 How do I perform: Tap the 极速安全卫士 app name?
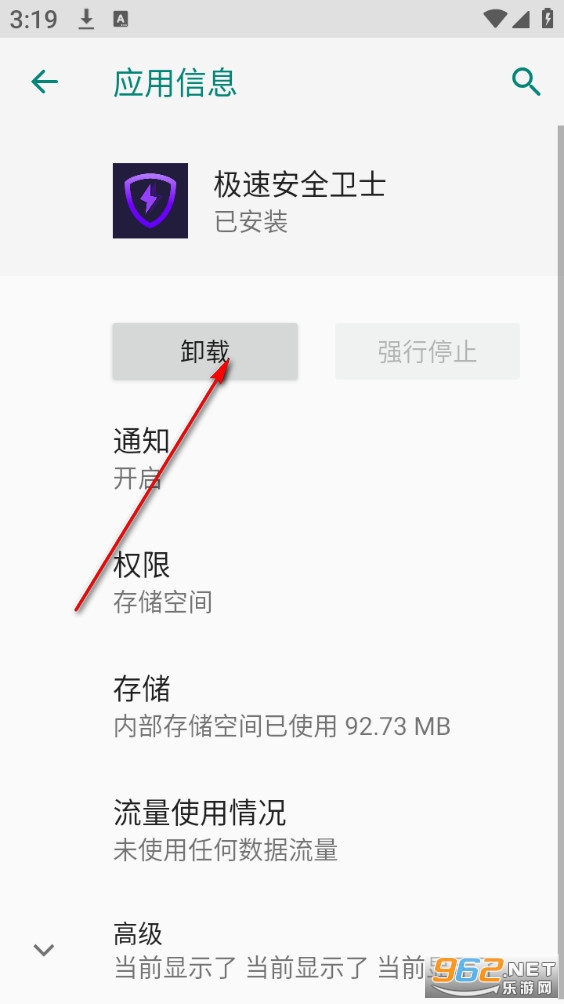(300, 185)
